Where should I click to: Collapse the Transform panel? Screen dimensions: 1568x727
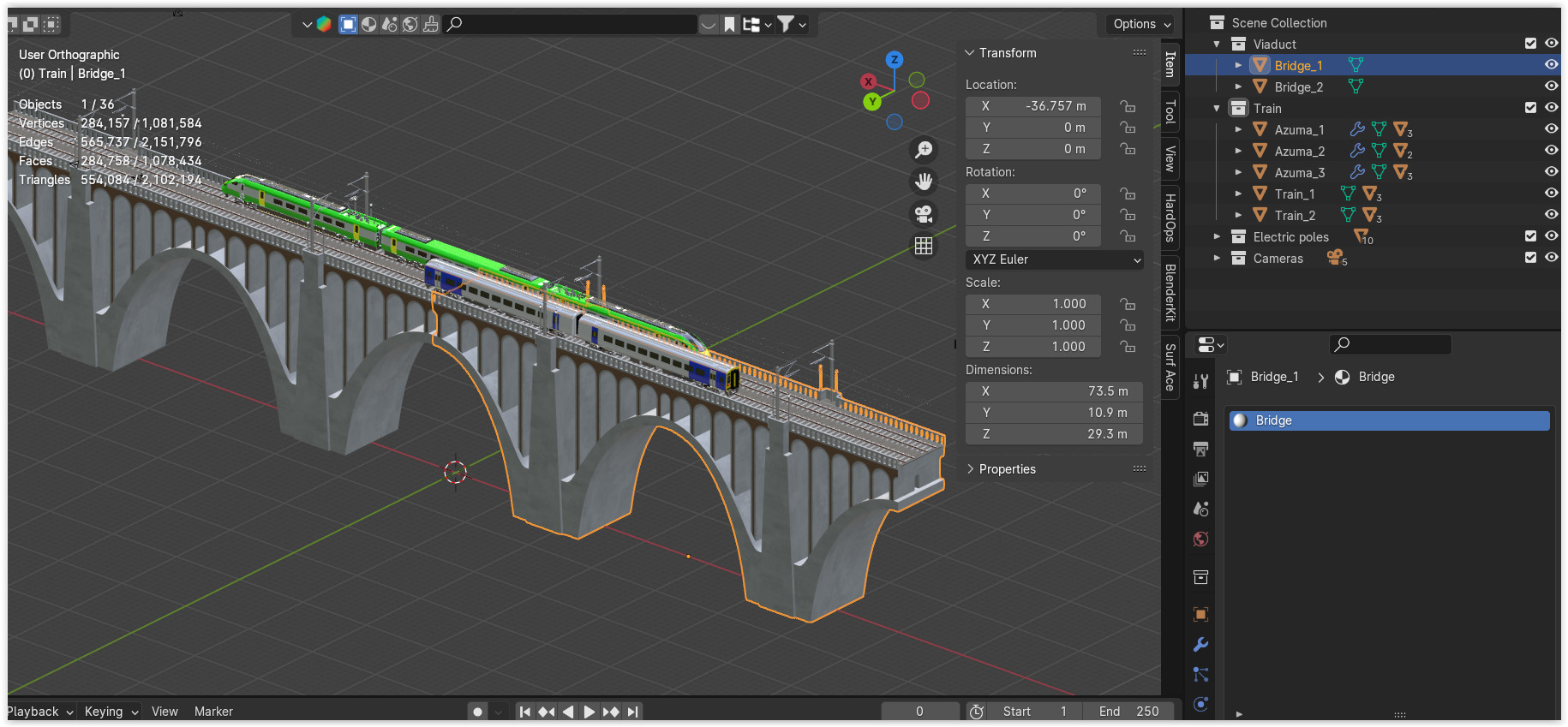click(x=970, y=53)
